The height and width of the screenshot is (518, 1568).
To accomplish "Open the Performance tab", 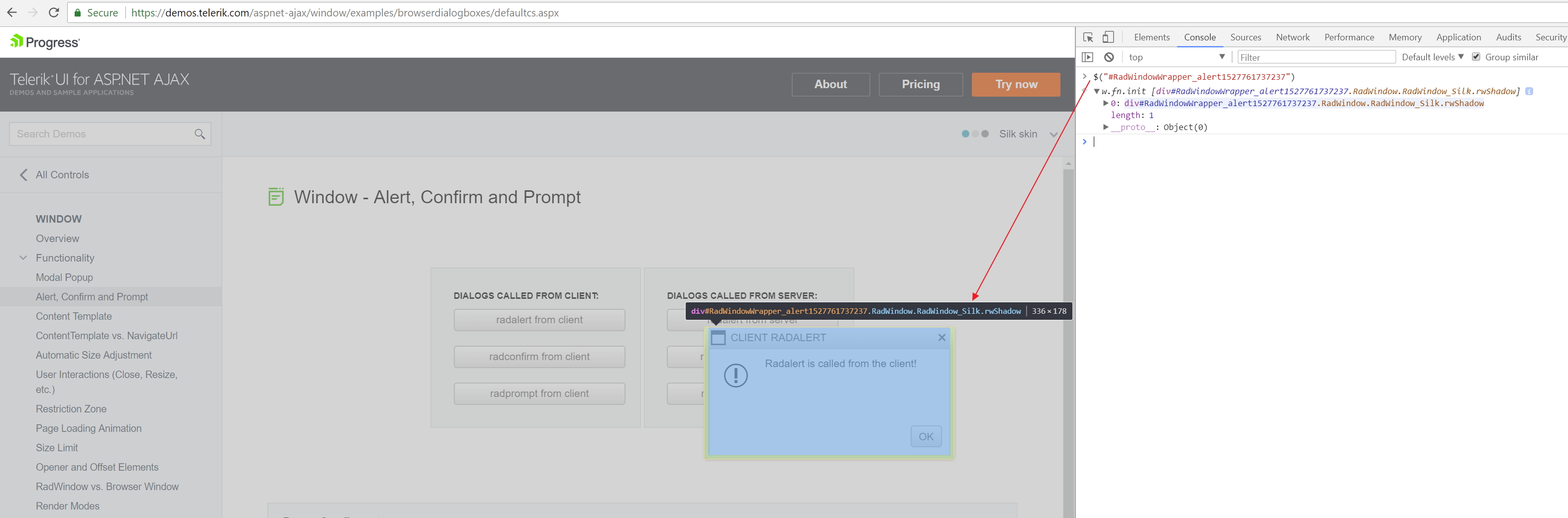I will 1349,37.
